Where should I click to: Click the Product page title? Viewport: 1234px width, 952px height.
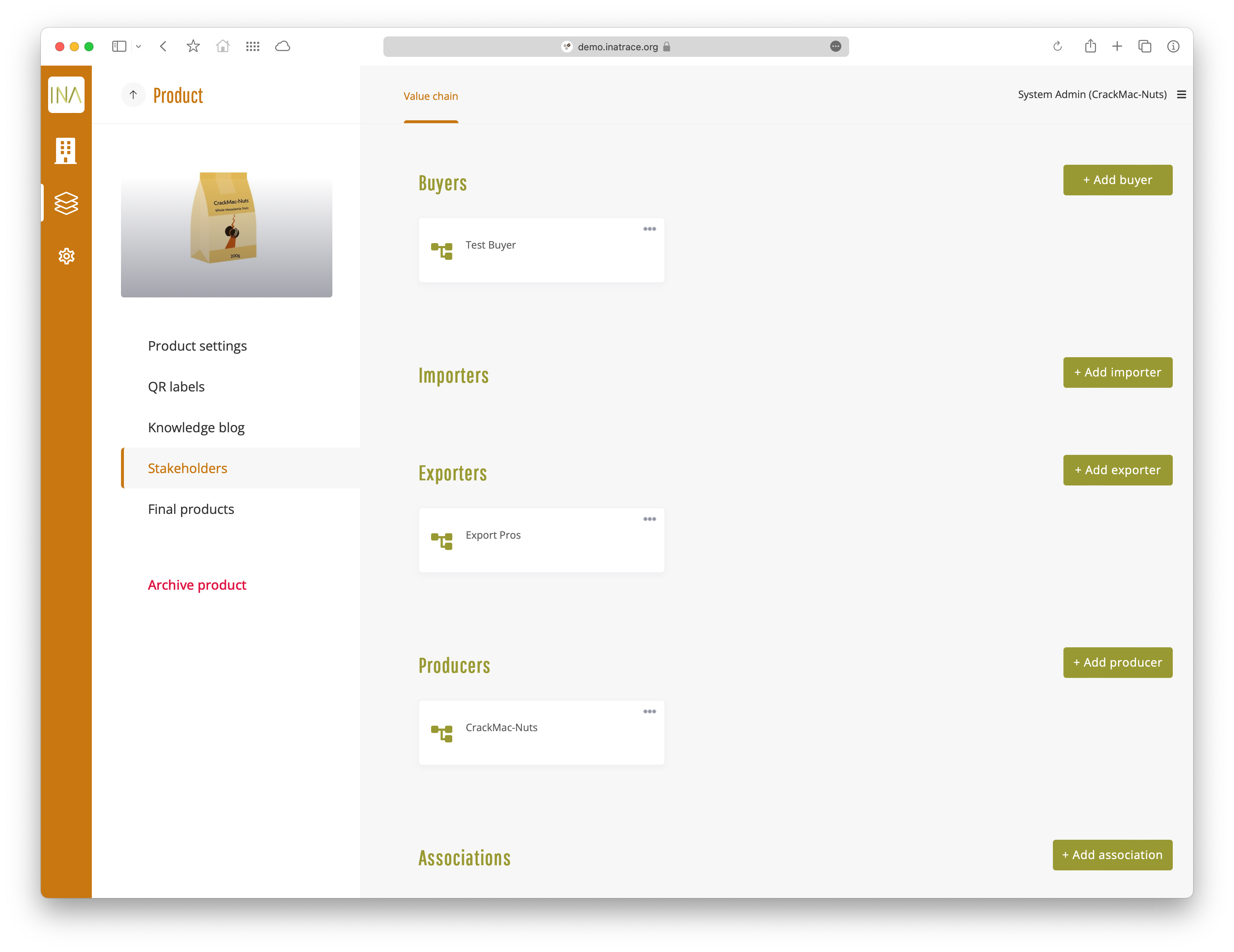coord(178,95)
